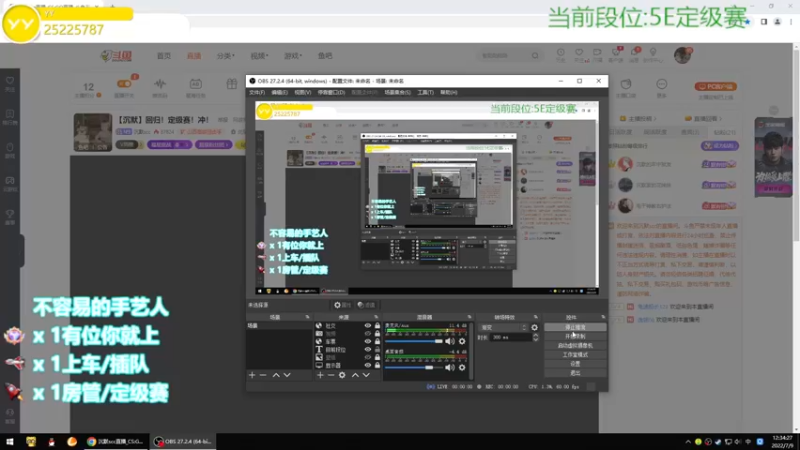Toggle visibility eye of the 显示器 source

[x=367, y=365]
